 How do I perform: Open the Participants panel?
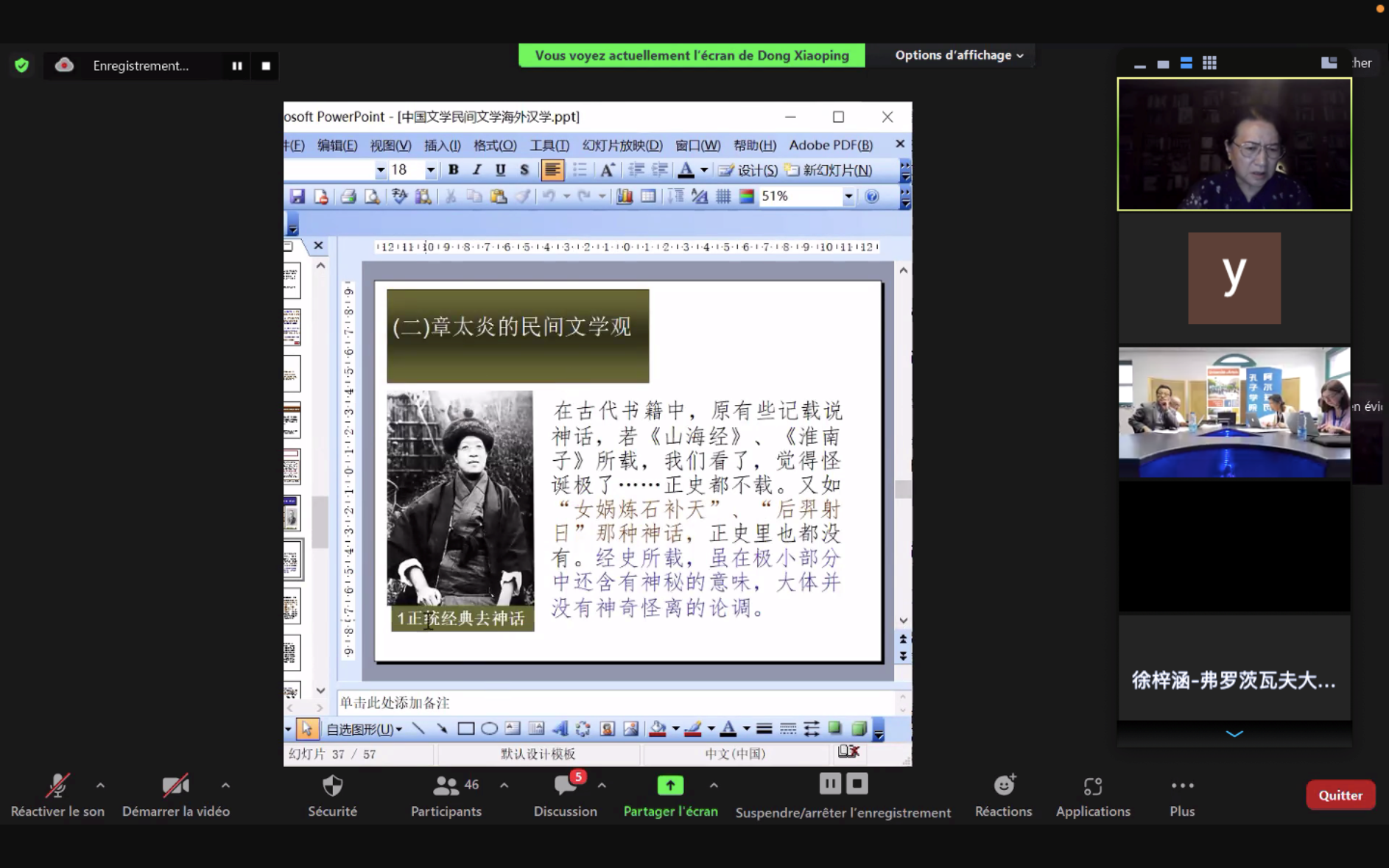pos(446,786)
